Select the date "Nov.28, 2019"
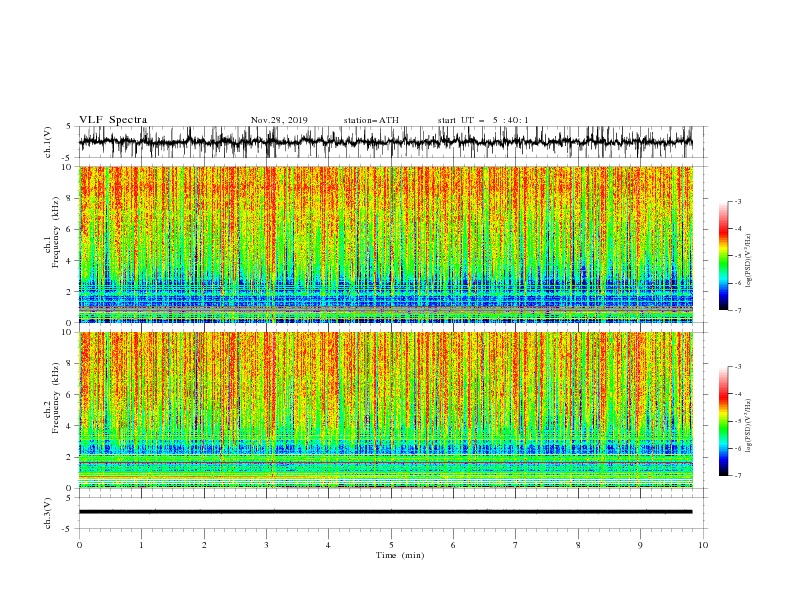The width and height of the screenshot is (792, 612). [x=279, y=120]
